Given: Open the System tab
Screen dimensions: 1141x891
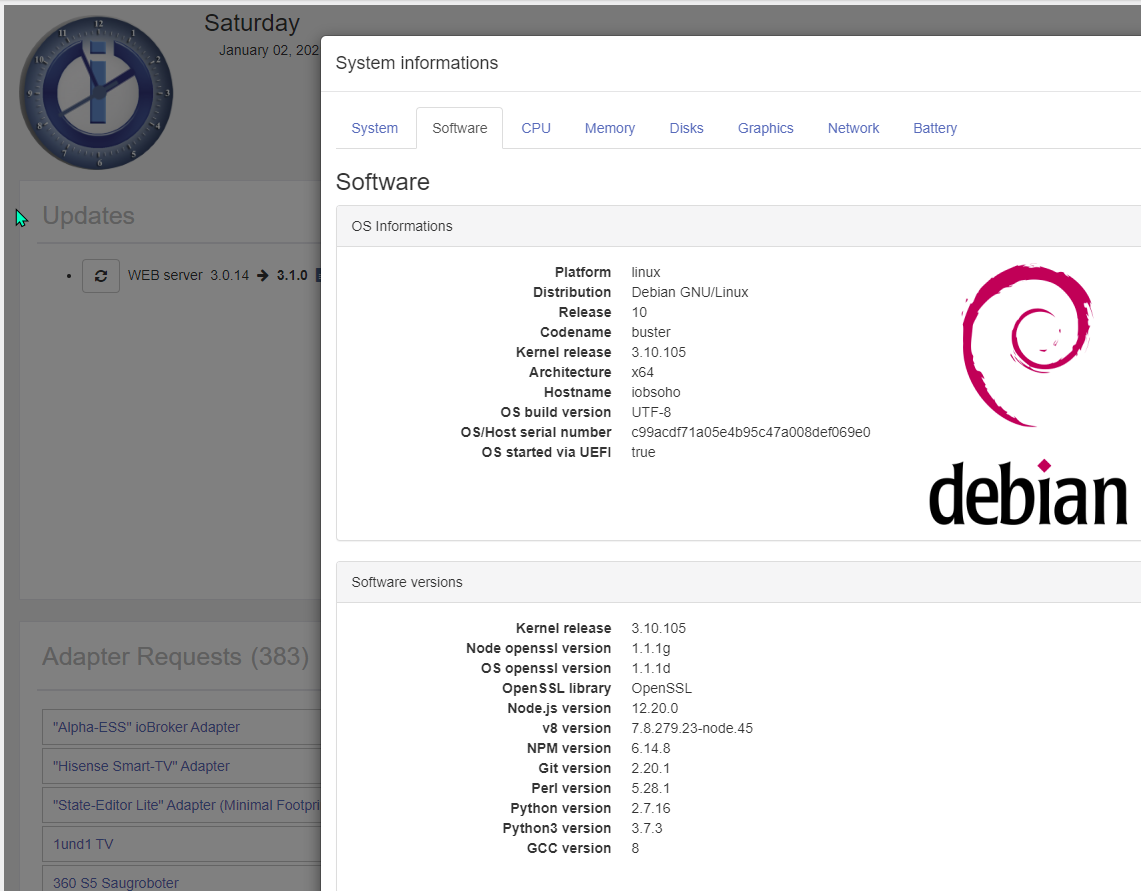Looking at the screenshot, I should pos(374,128).
